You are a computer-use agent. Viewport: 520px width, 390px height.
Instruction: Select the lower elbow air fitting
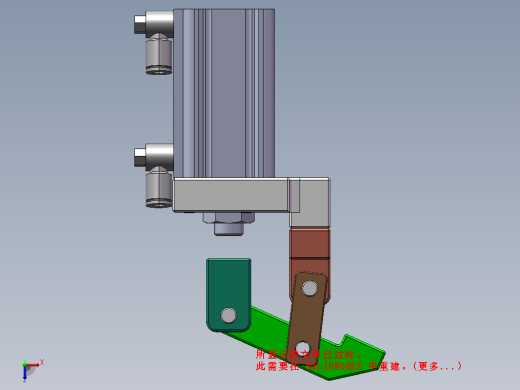[154, 175]
